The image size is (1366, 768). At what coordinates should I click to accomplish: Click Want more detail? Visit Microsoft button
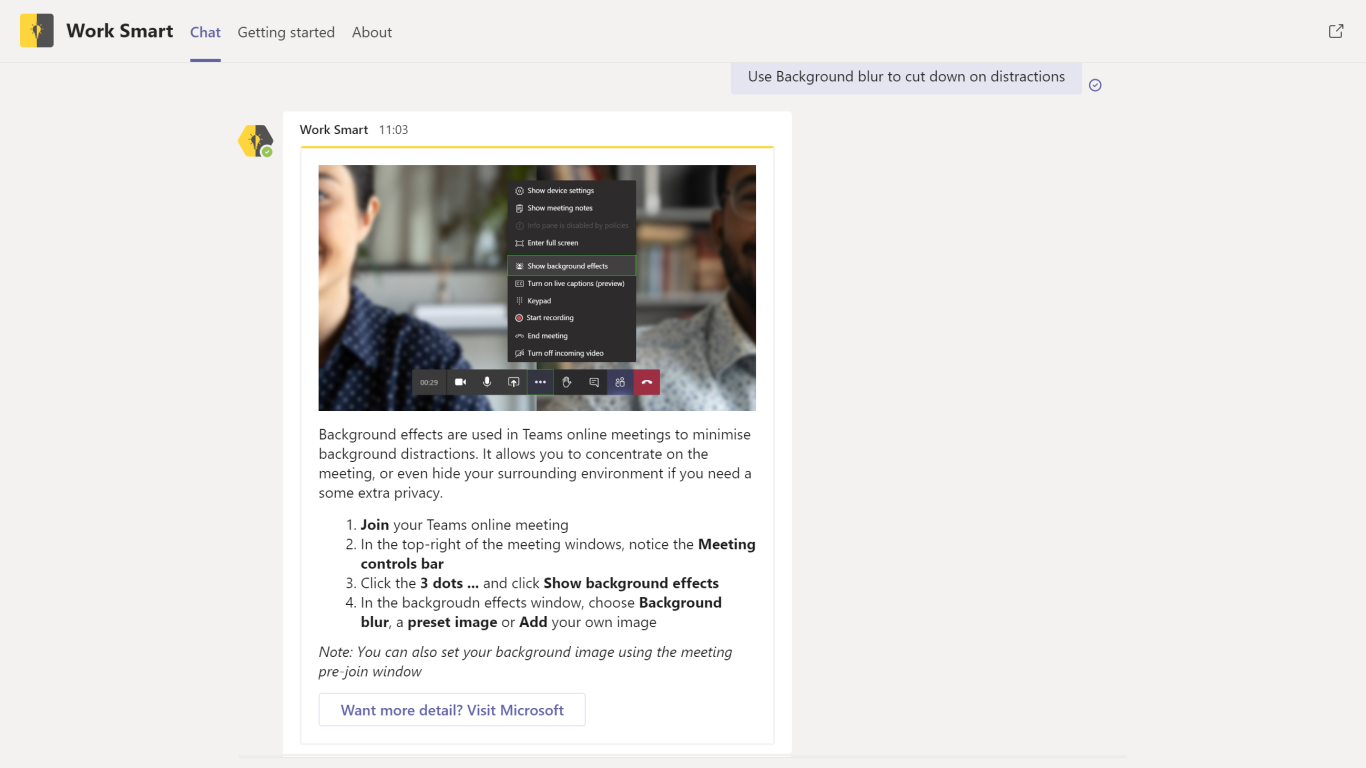click(x=452, y=710)
